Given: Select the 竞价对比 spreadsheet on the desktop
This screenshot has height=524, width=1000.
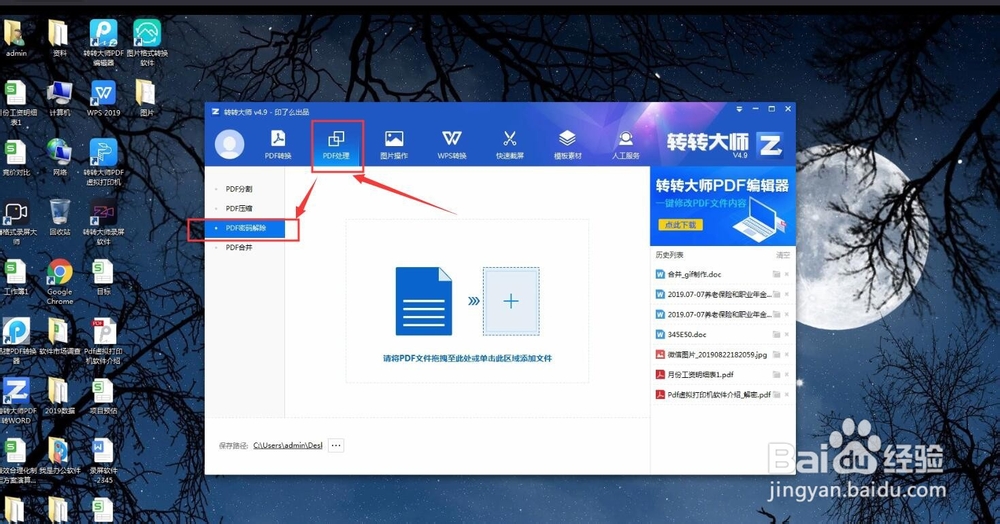Looking at the screenshot, I should coord(15,157).
